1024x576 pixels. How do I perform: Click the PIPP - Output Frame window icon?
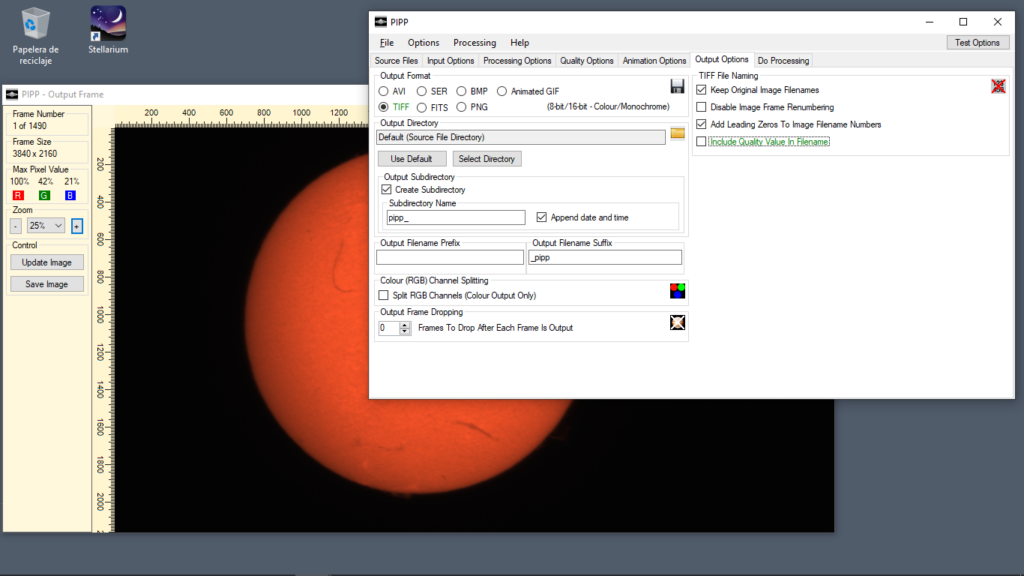coord(12,94)
